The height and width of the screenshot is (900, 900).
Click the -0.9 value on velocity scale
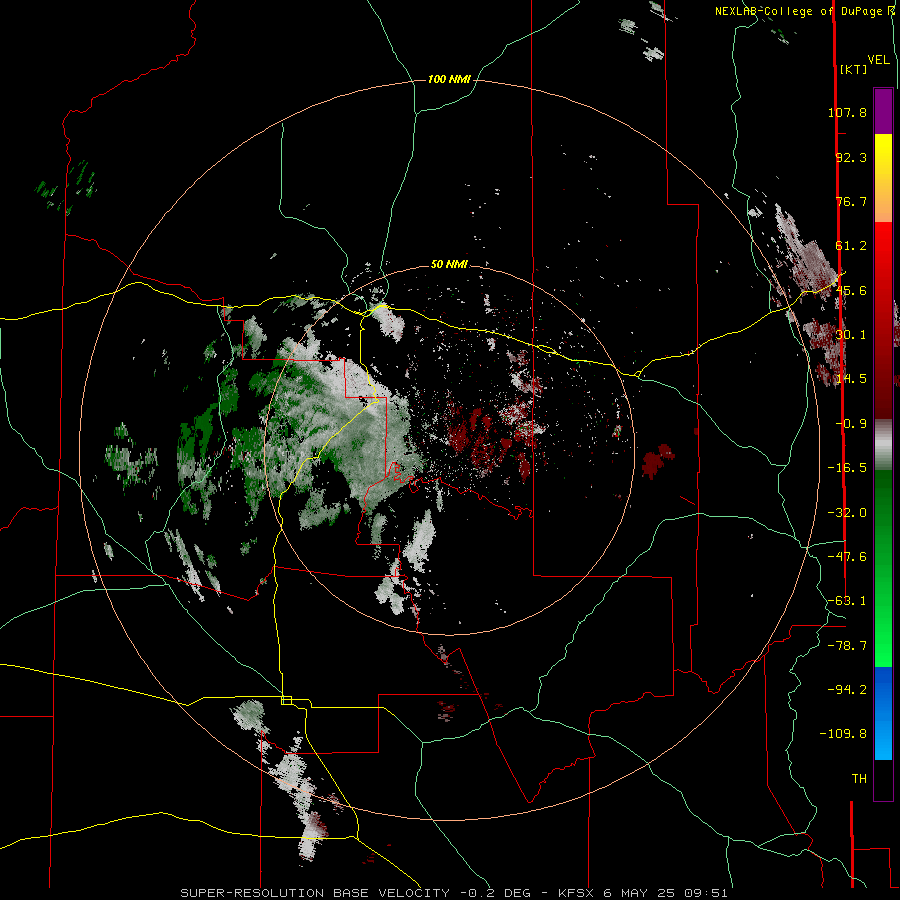click(x=851, y=424)
